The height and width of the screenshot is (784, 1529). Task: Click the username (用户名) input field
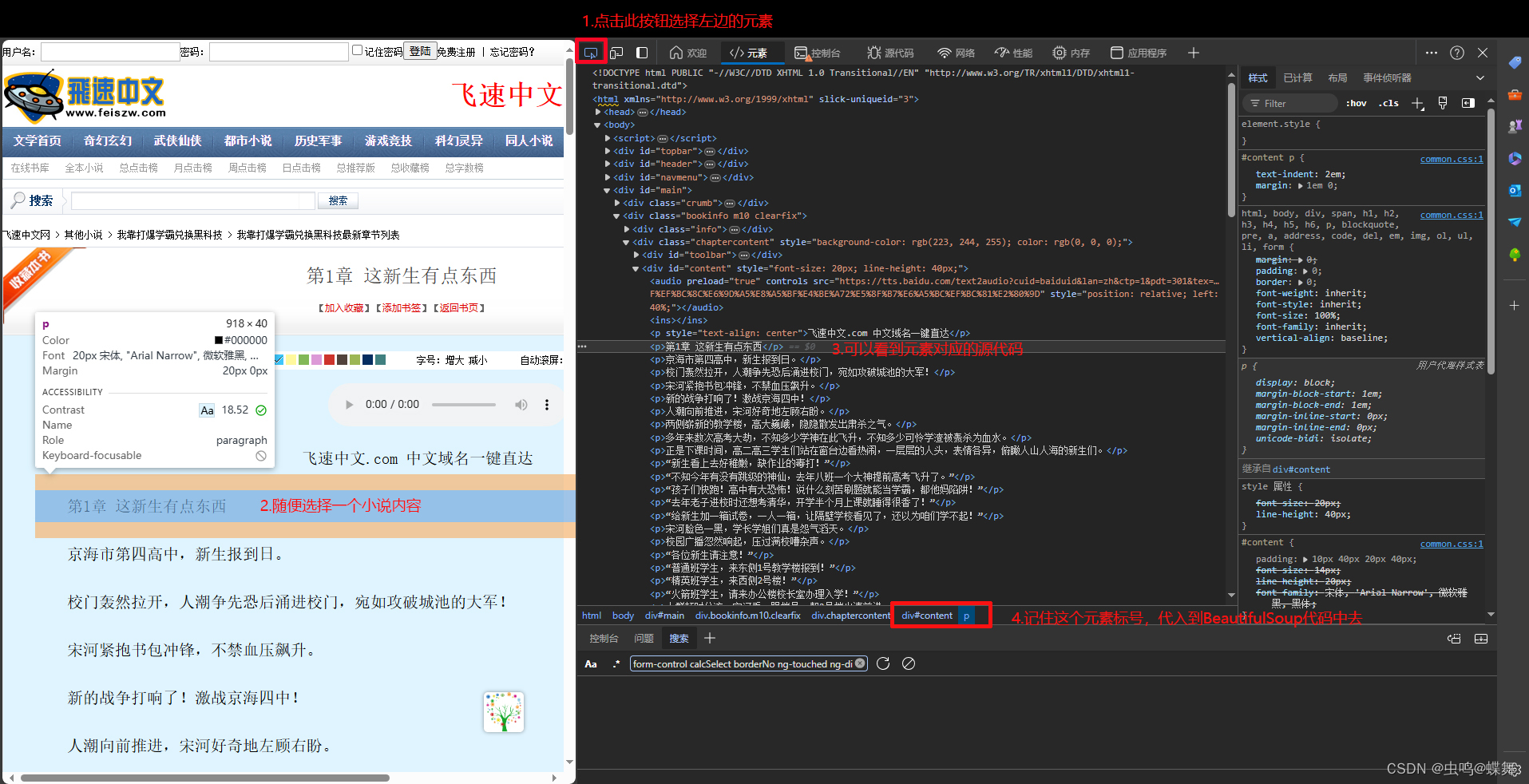110,52
